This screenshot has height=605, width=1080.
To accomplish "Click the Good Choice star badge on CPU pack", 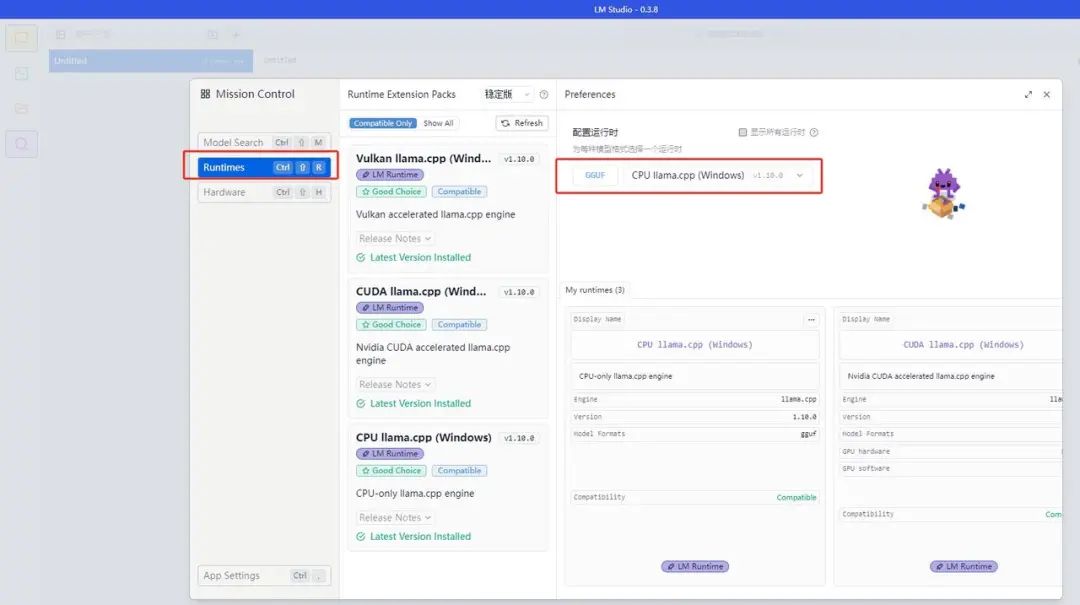I will click(391, 471).
